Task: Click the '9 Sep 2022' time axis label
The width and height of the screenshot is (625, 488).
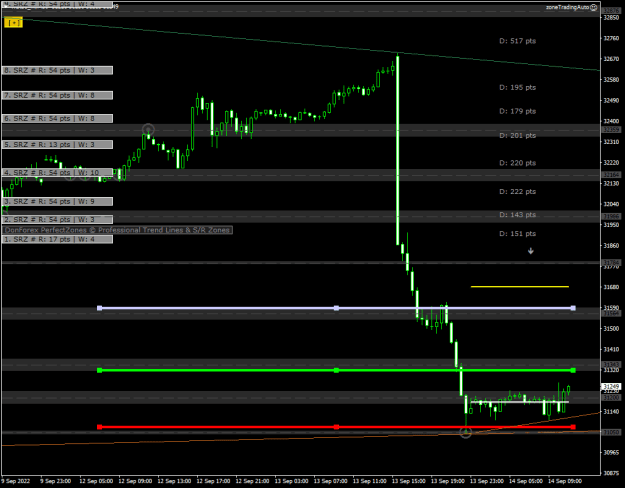Action: pyautogui.click(x=16, y=481)
